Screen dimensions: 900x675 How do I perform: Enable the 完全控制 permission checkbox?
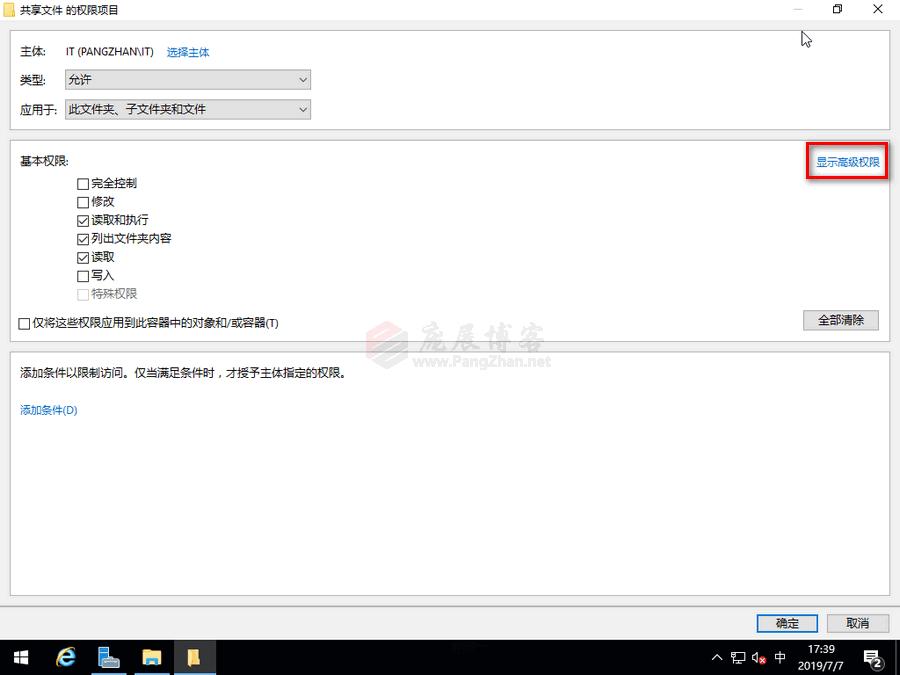[83, 183]
